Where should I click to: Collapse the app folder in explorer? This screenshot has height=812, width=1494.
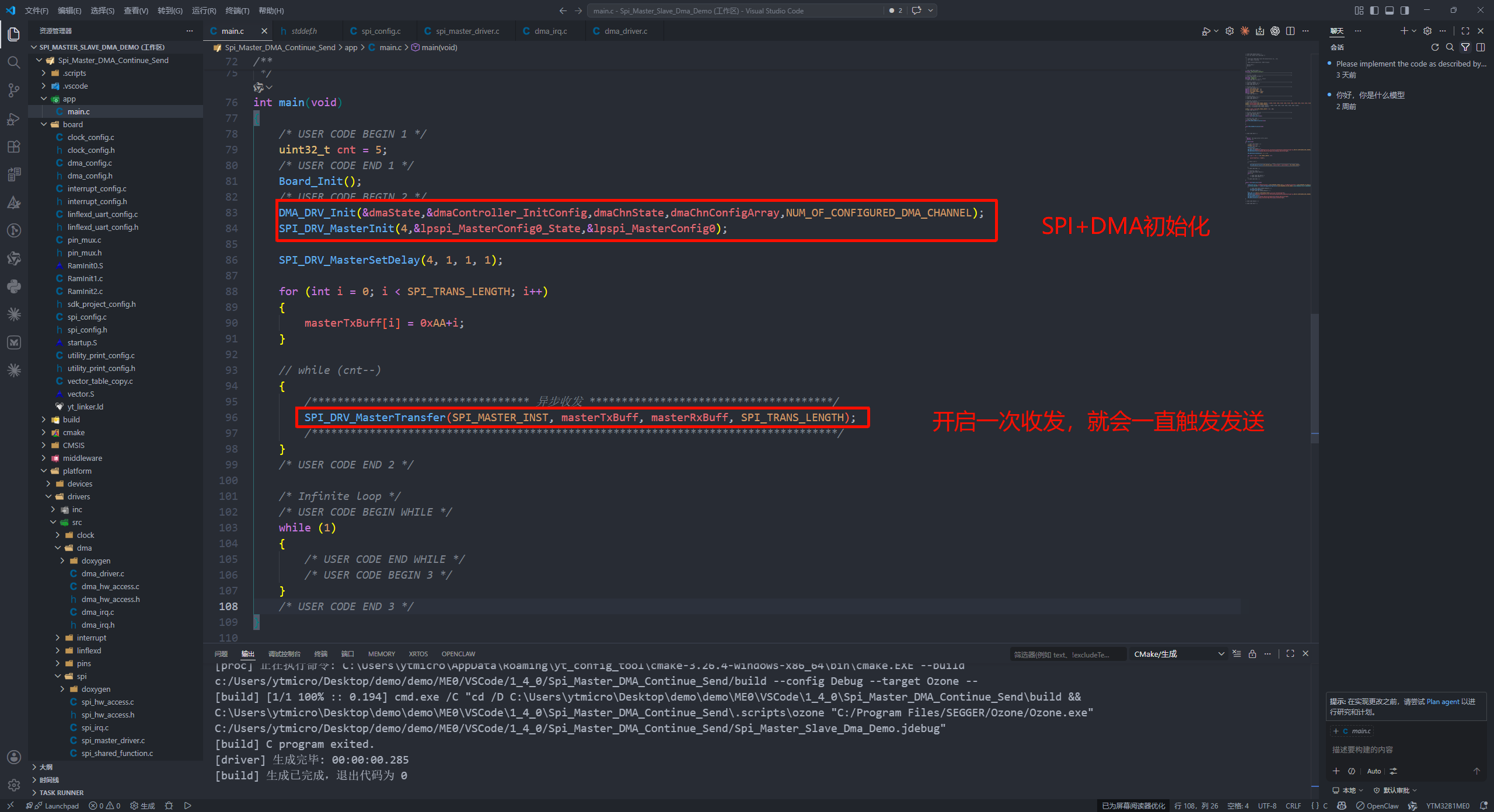[x=44, y=99]
